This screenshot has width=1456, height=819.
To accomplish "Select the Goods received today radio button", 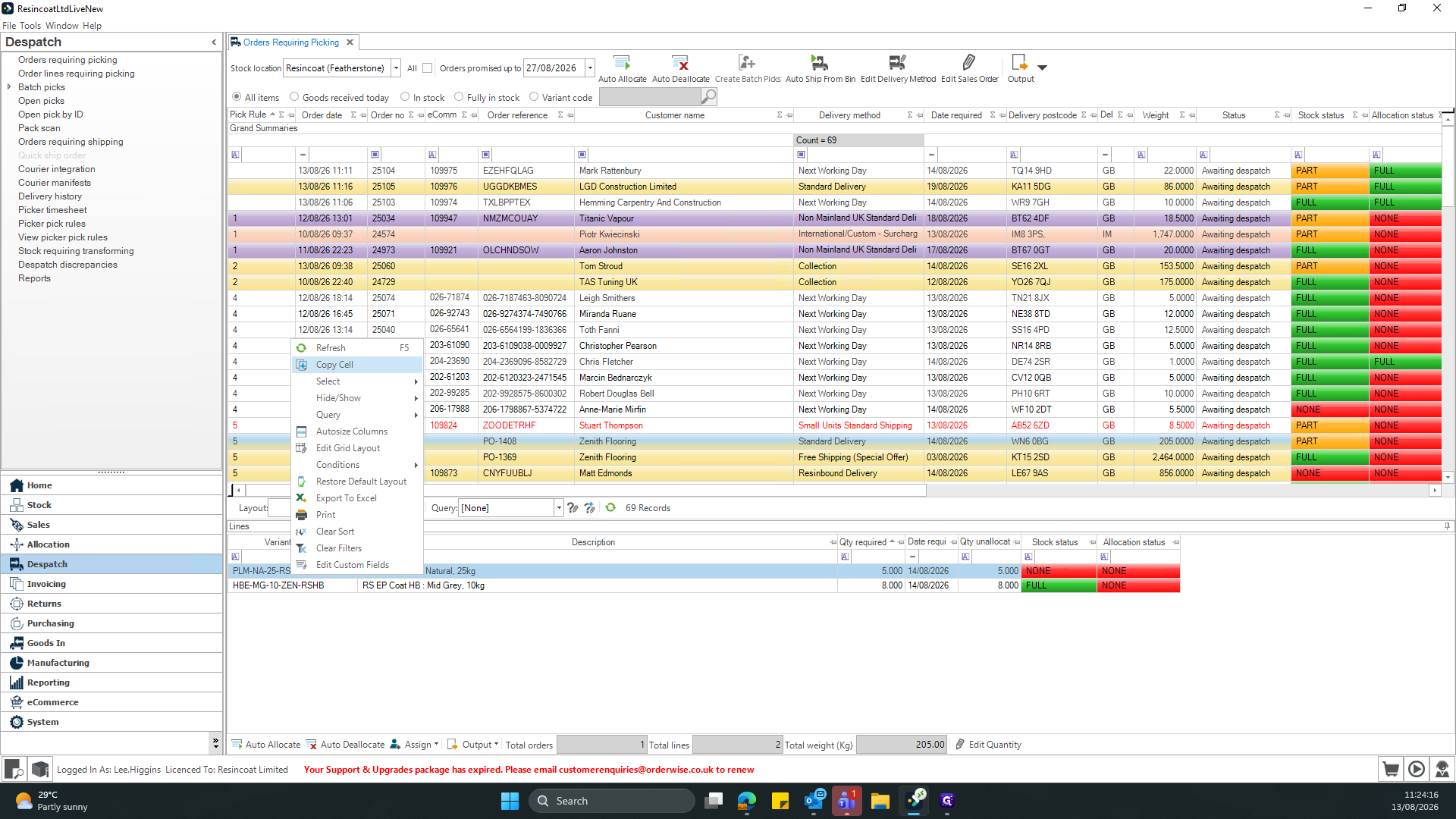I will coord(294,97).
